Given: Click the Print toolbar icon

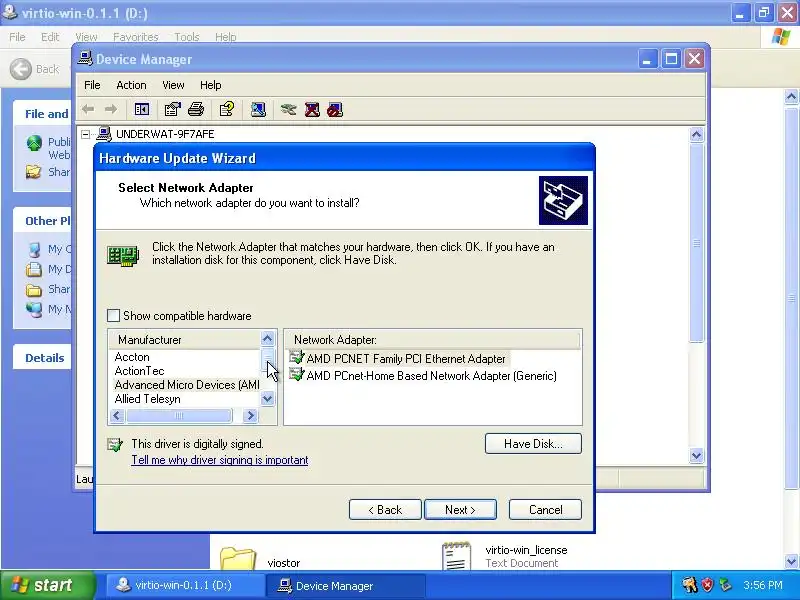Looking at the screenshot, I should 196,109.
